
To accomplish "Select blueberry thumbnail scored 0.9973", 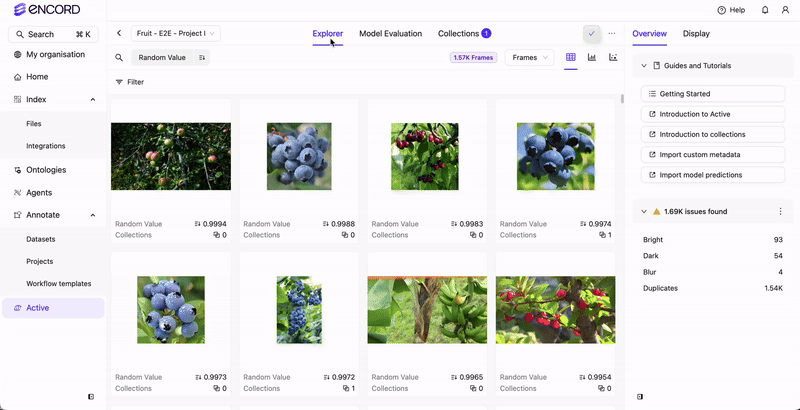I will pos(171,310).
